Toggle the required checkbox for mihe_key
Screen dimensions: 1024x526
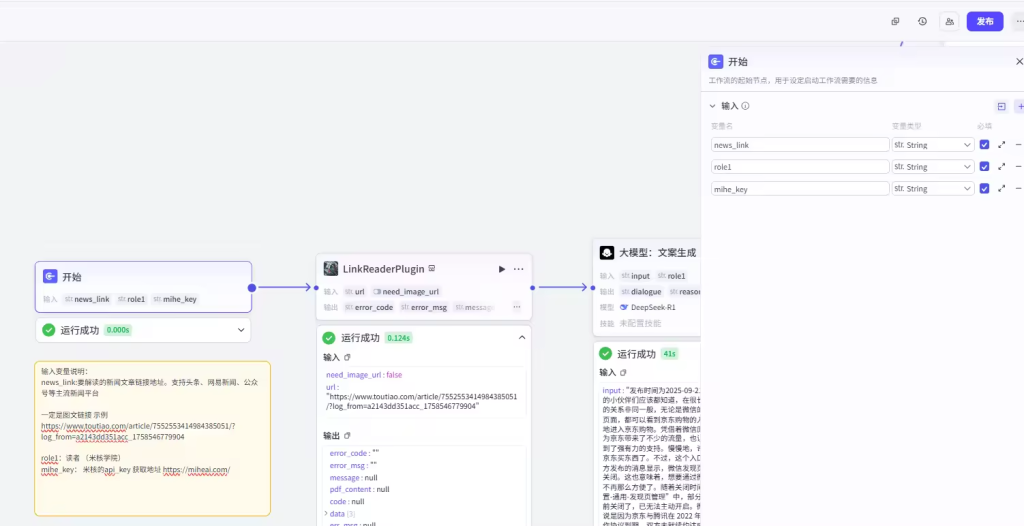[984, 189]
